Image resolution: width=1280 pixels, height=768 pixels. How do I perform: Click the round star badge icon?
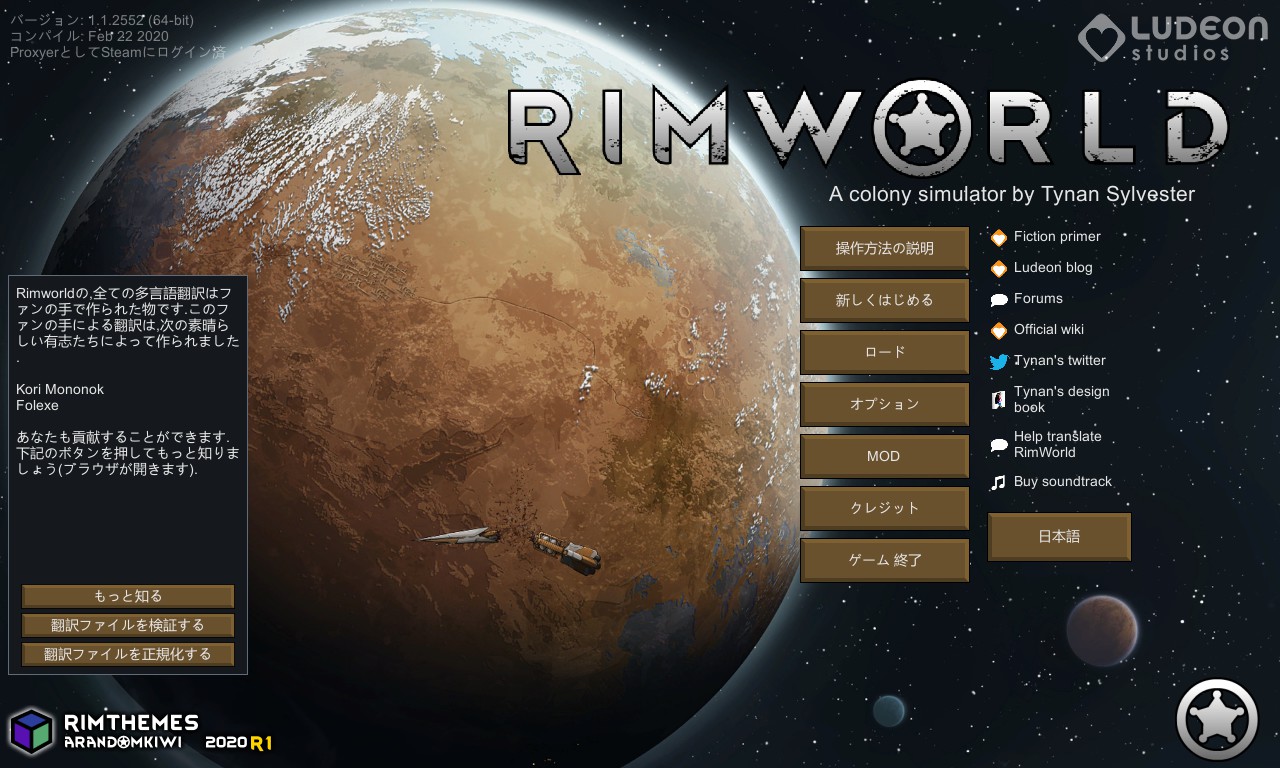[1217, 719]
